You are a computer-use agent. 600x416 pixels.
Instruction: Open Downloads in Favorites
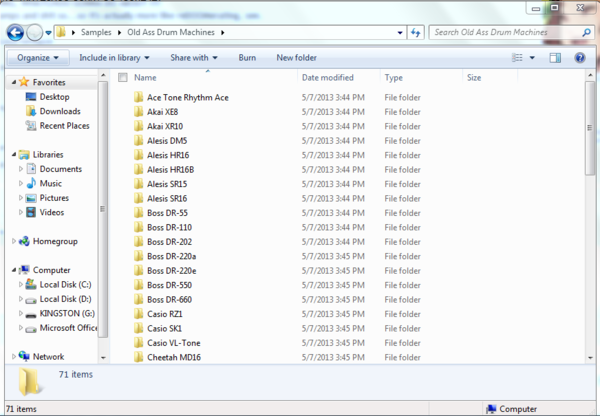point(60,111)
